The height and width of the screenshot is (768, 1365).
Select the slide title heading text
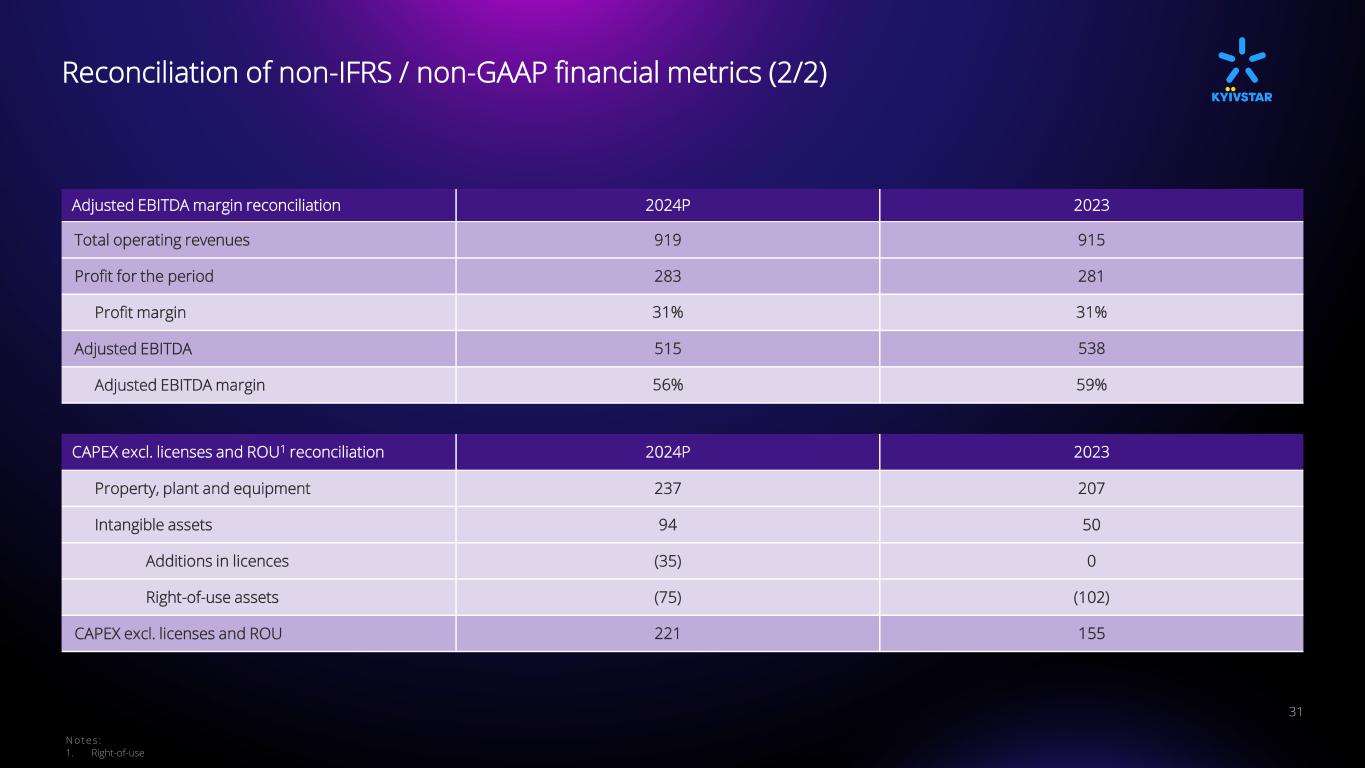coord(444,73)
